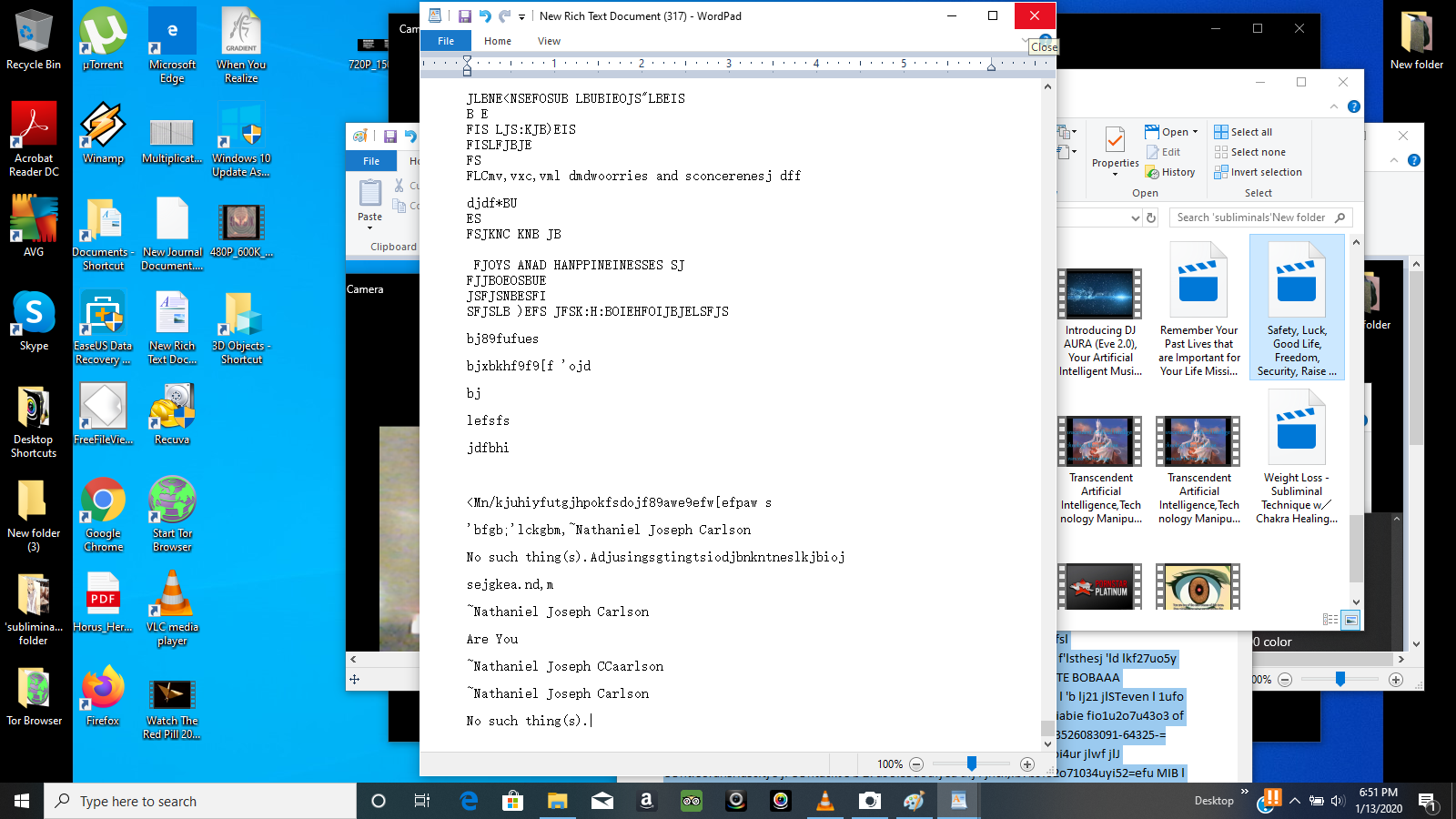The height and width of the screenshot is (819, 1456).
Task: Switch Explorer to details view layout
Action: point(1330,620)
